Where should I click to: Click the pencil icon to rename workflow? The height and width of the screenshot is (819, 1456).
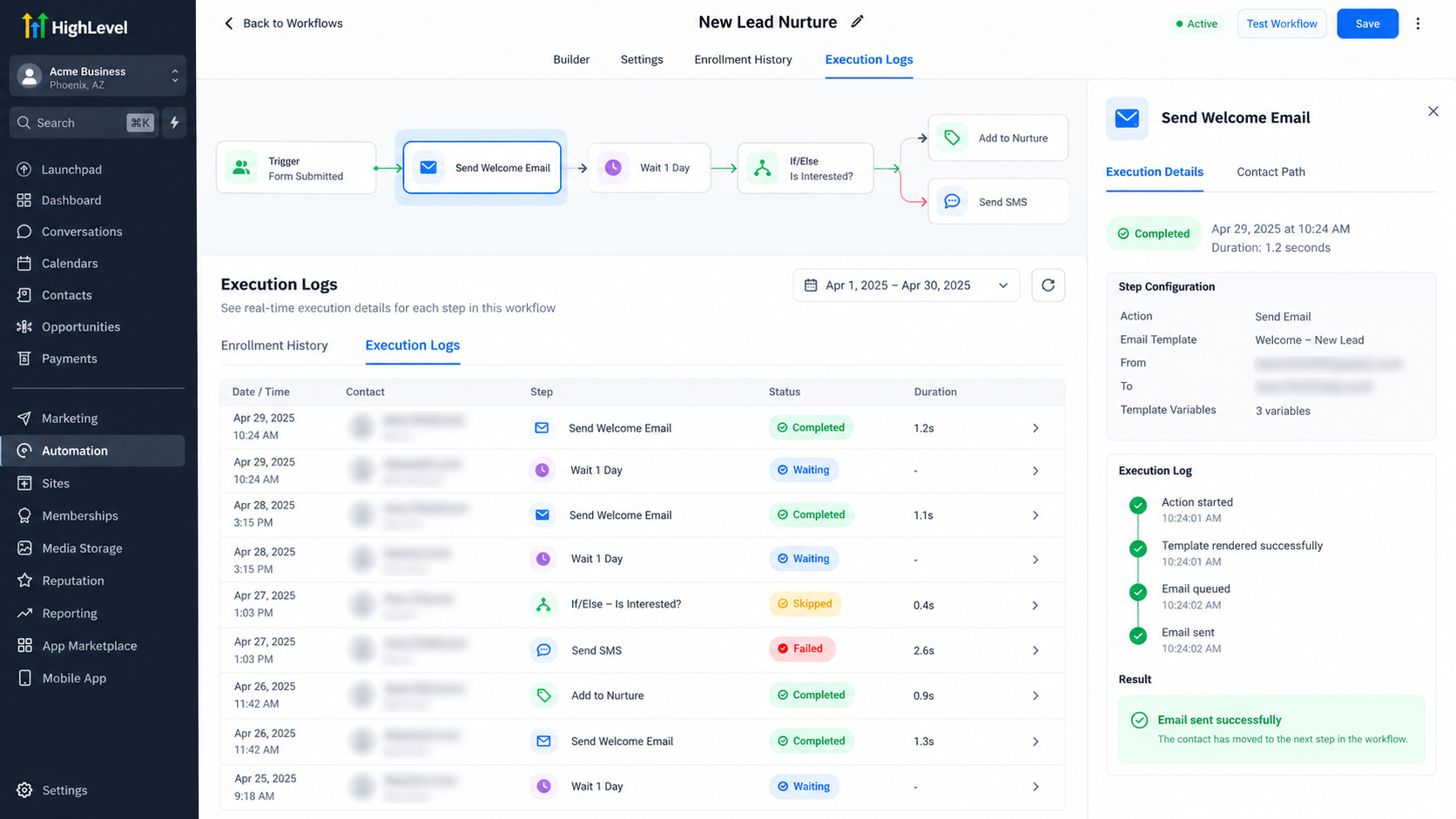[858, 22]
